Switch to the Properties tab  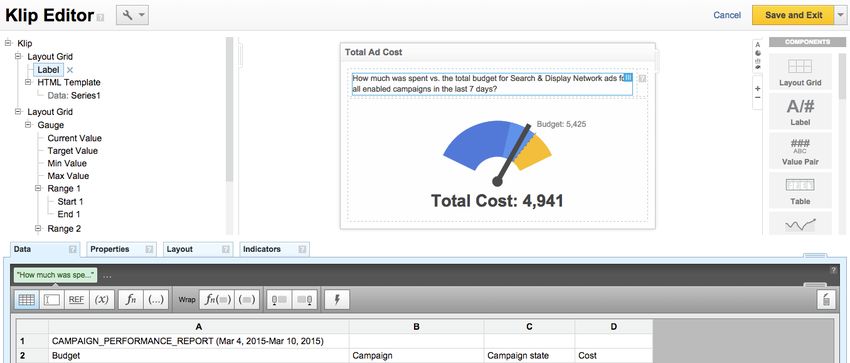click(121, 249)
